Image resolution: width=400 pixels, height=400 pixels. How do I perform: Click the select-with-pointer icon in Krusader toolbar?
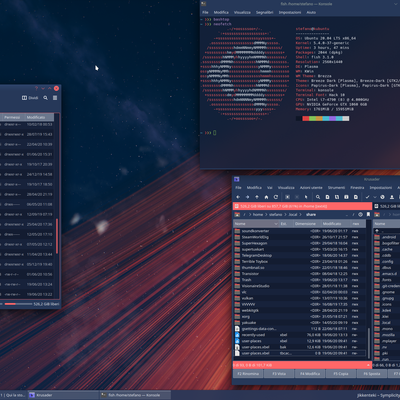pyautogui.click(x=306, y=197)
